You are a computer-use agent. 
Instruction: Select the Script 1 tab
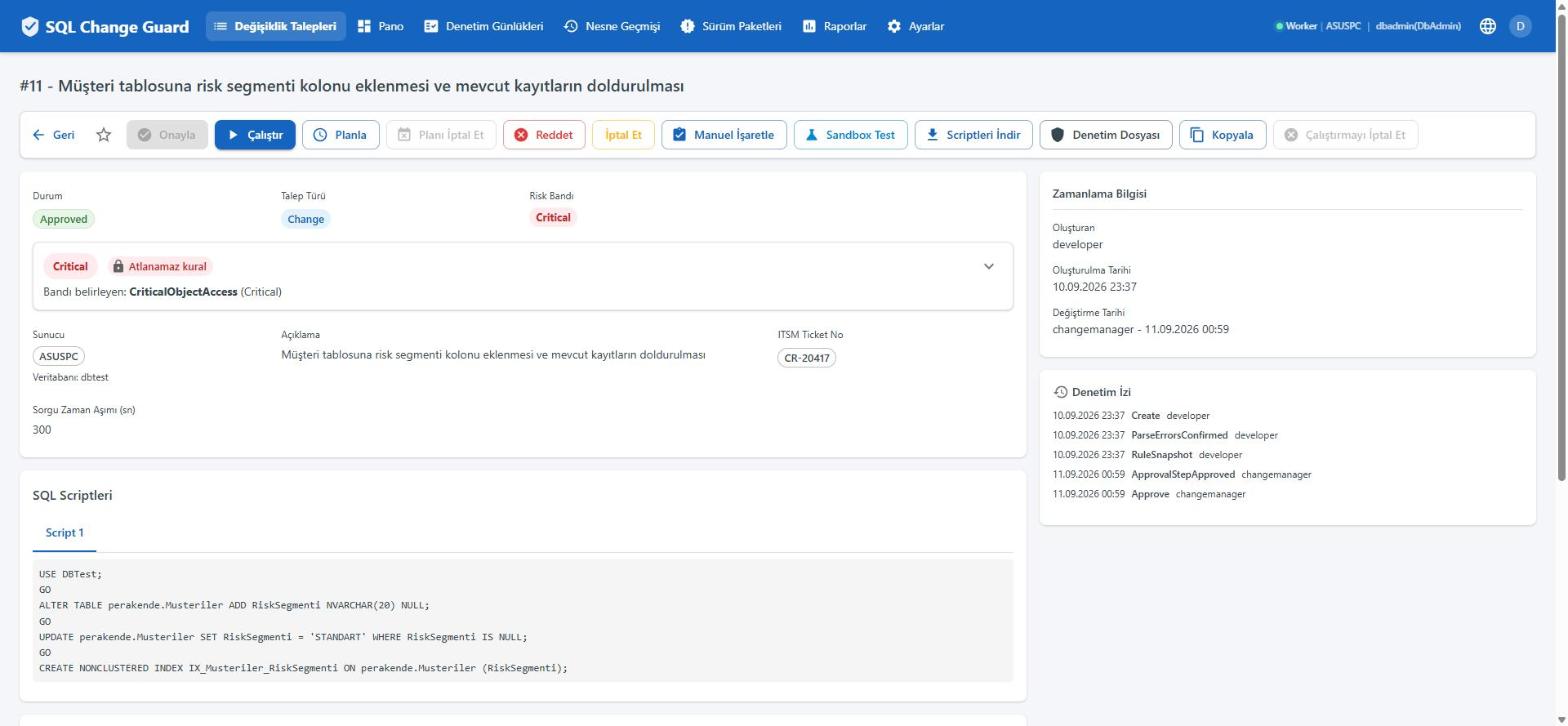pyautogui.click(x=64, y=532)
